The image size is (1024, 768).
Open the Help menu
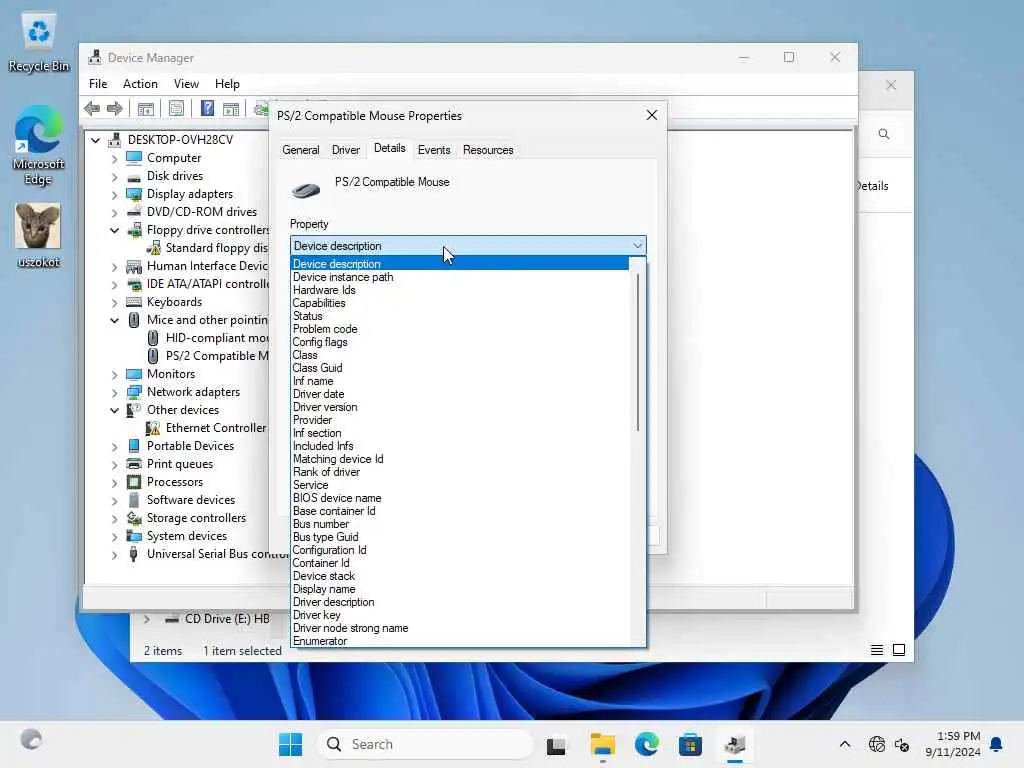[227, 84]
